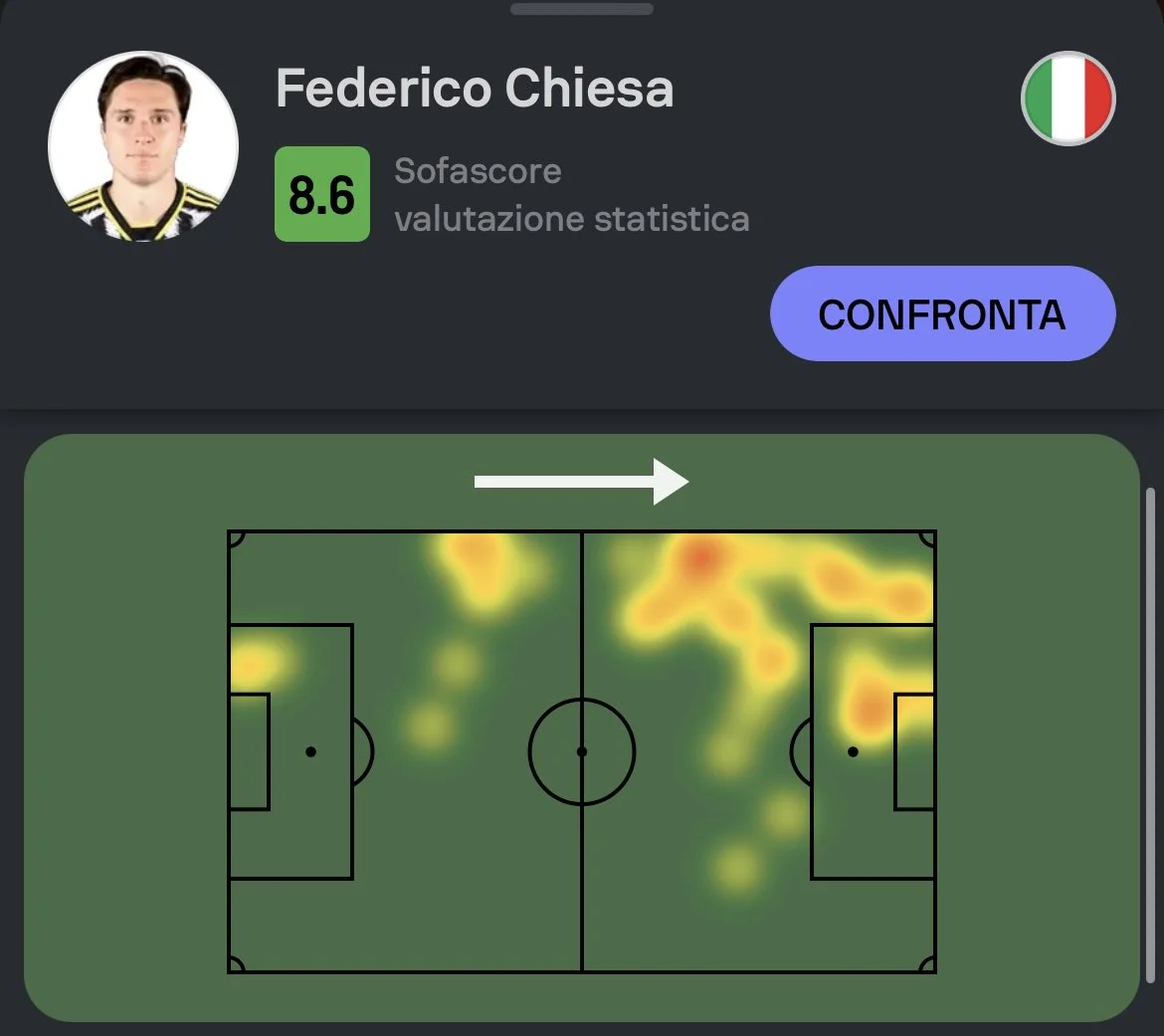Tap the green 8.6 rating badge
This screenshot has height=1036, width=1164.
point(321,194)
